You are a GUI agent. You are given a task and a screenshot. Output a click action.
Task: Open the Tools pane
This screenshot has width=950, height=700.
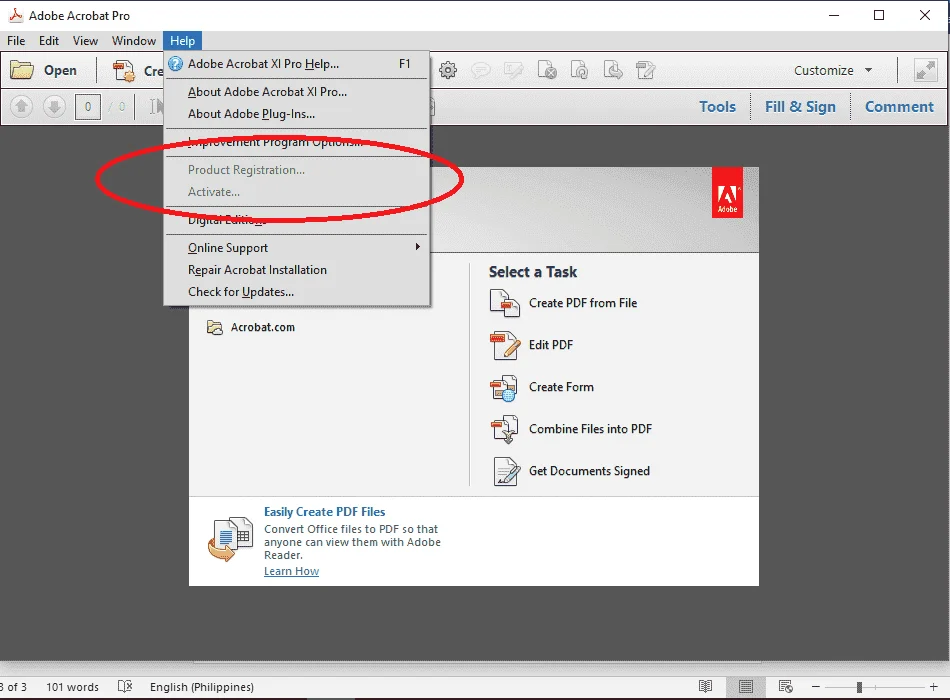[717, 107]
